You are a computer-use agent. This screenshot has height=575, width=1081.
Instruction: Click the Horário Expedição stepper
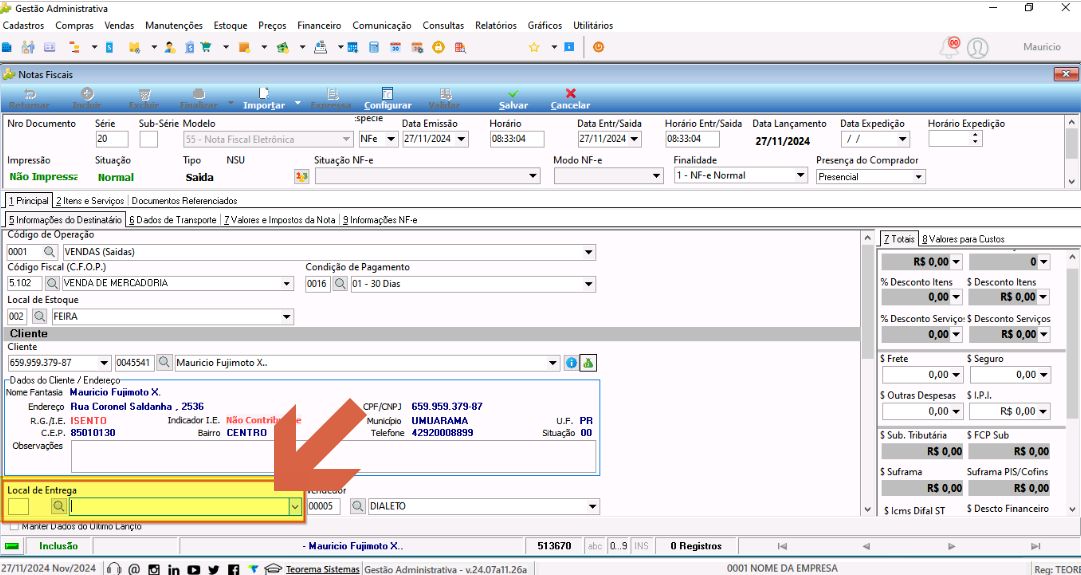pos(973,139)
